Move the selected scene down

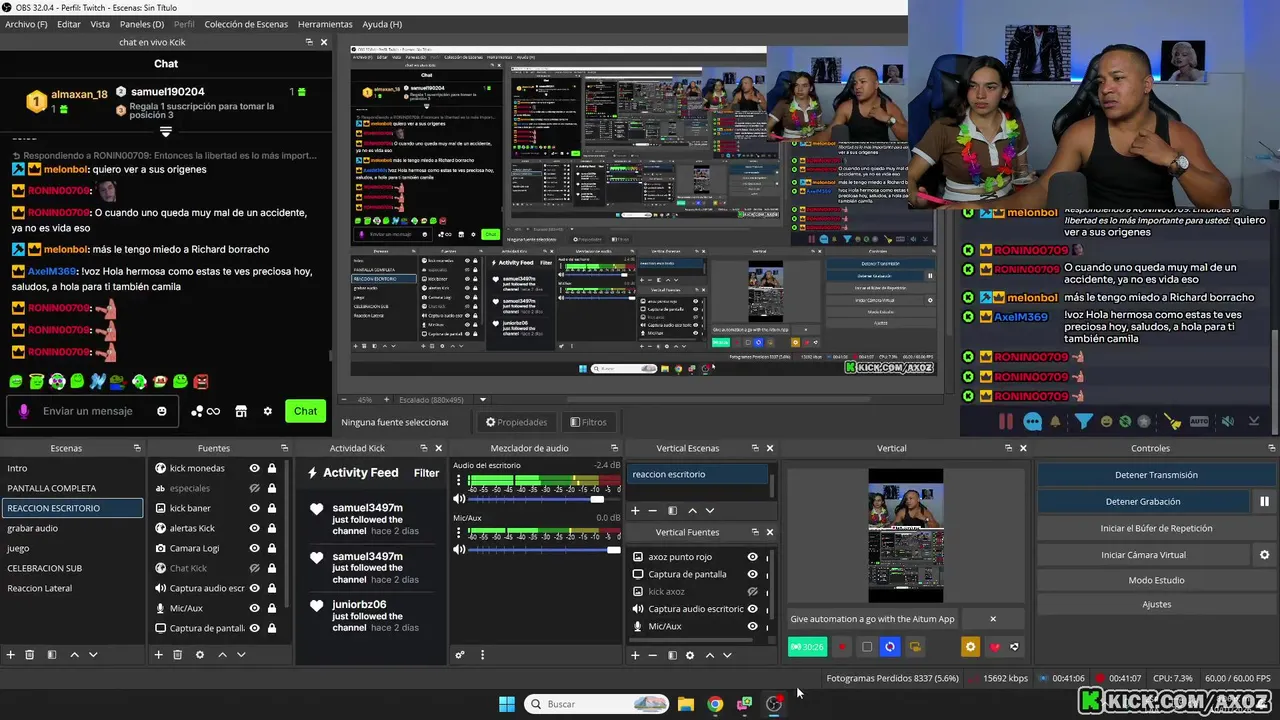pos(93,655)
